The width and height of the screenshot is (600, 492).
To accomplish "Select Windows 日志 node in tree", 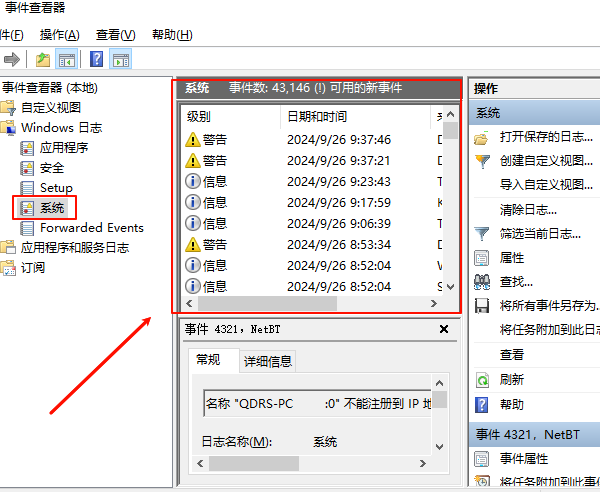I will pos(62,127).
